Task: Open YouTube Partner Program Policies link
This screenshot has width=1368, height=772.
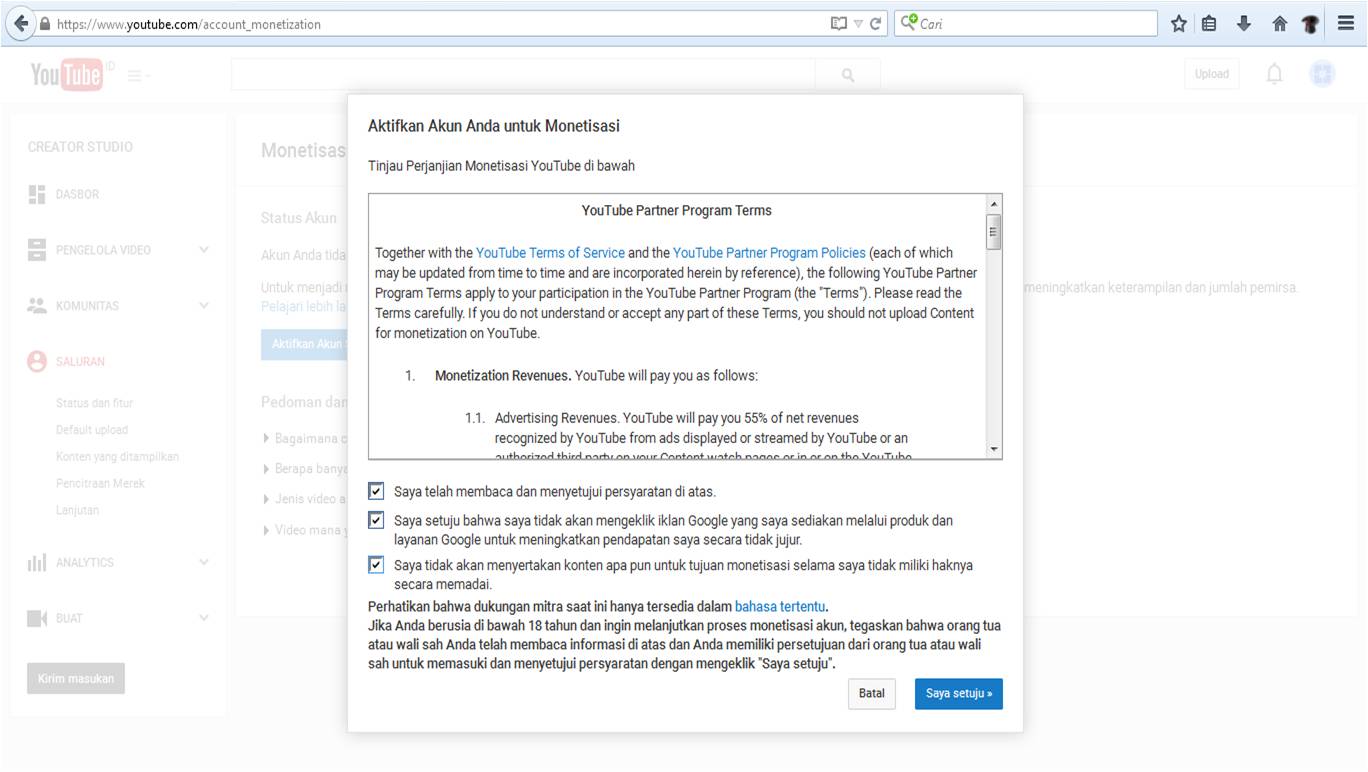Action: [x=769, y=253]
